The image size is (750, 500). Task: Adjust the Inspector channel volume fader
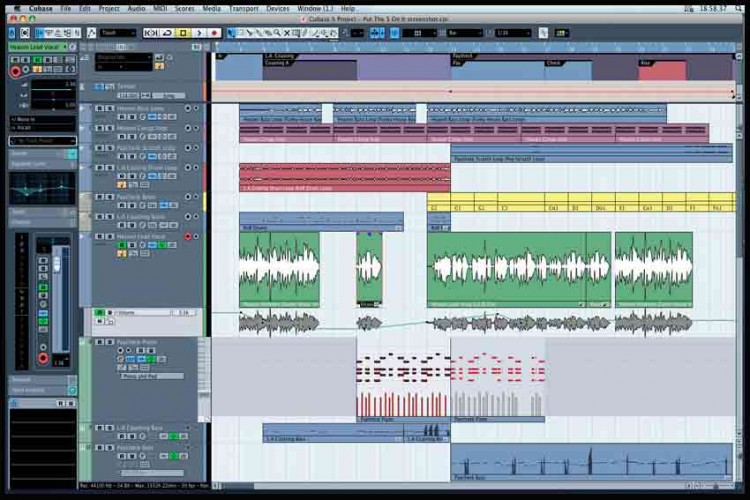pos(57,264)
